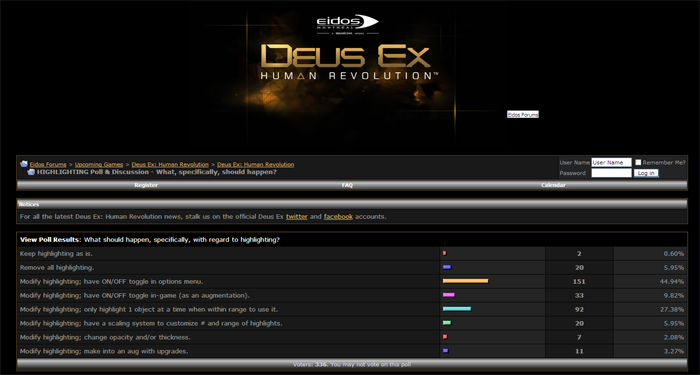Click the Deus Ex Human Revolution banner logo
Screen dimensions: 700x375
[x=346, y=62]
